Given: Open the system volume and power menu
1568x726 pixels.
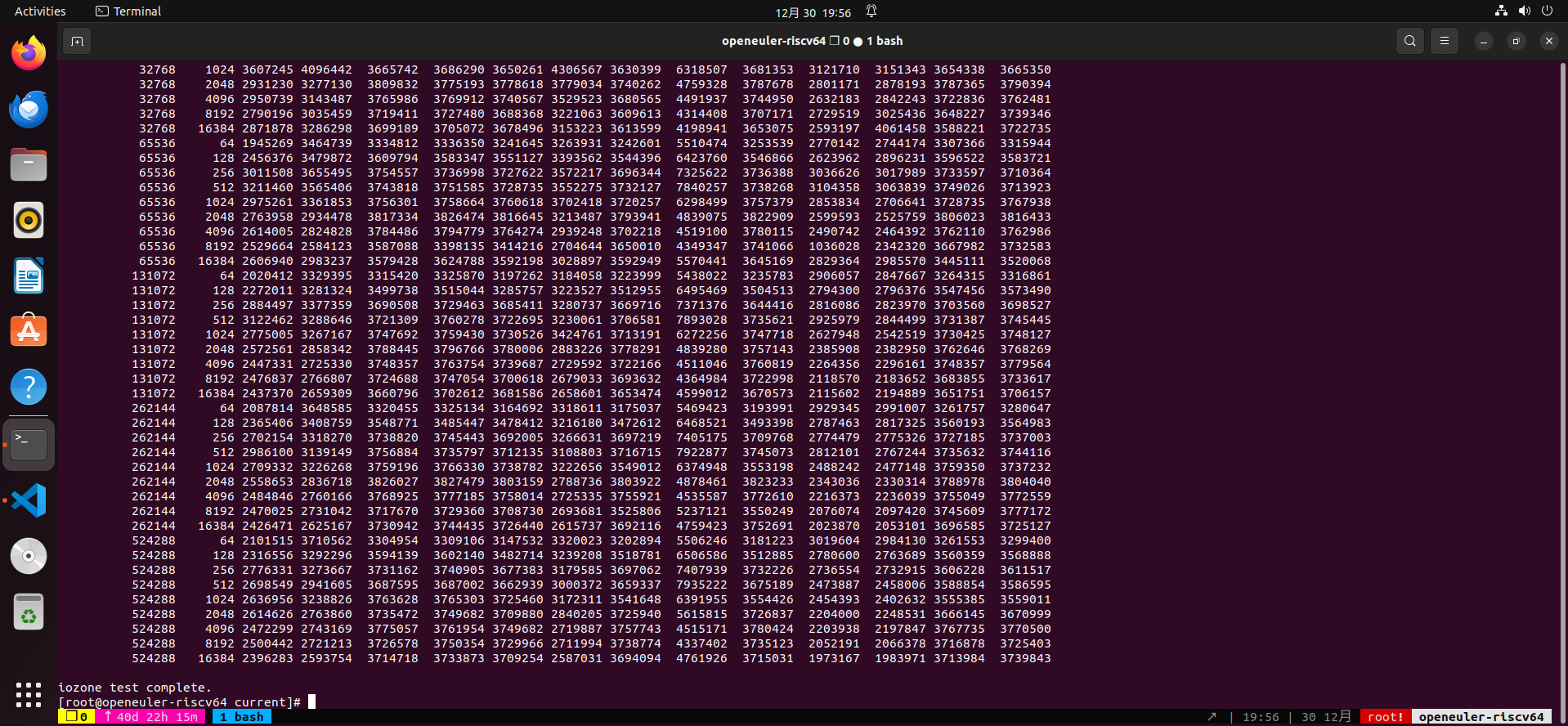Looking at the screenshot, I should click(1524, 11).
